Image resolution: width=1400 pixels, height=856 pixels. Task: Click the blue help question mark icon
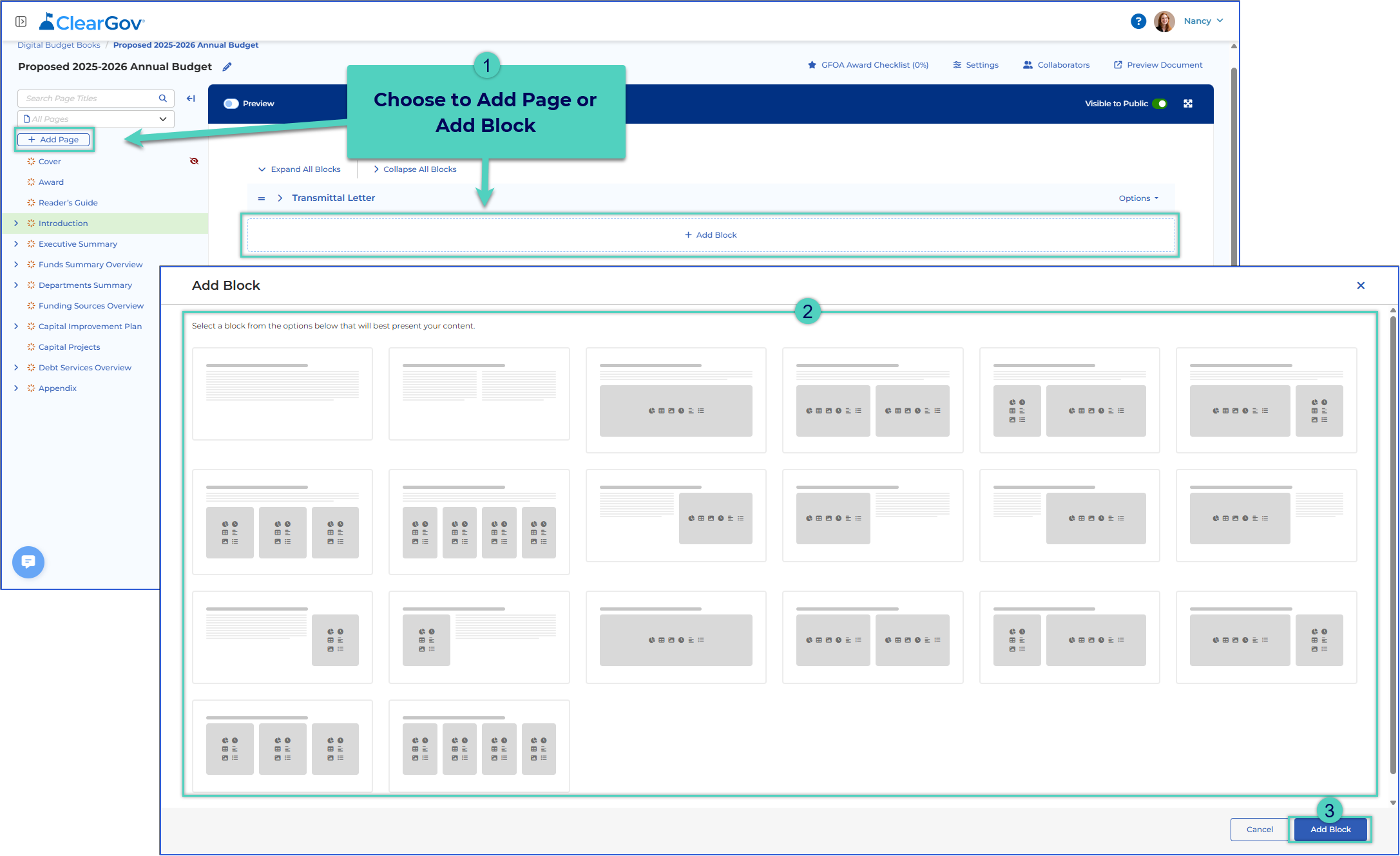click(1138, 21)
